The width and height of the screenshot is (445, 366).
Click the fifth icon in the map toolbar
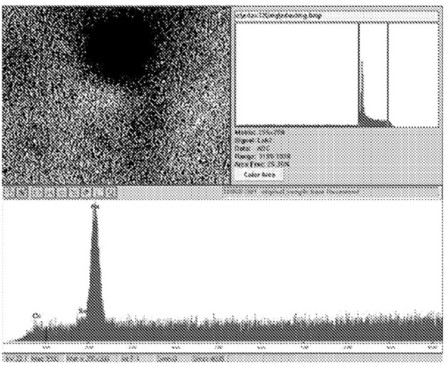pyautogui.click(x=61, y=193)
